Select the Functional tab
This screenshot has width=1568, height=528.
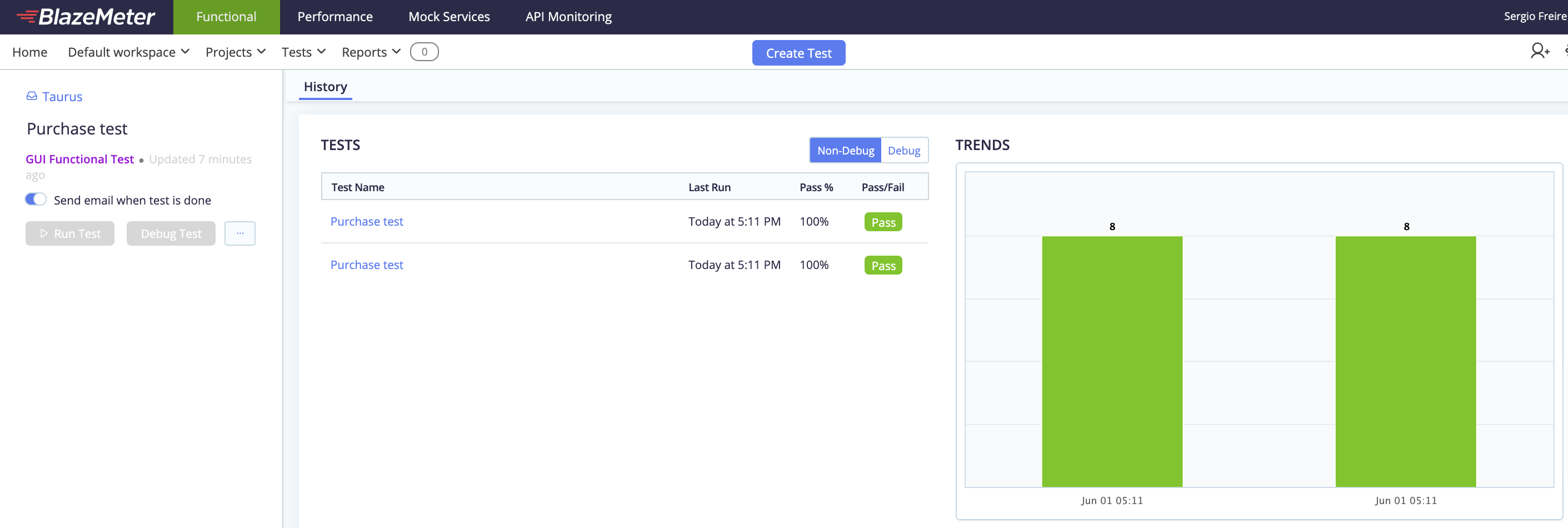pyautogui.click(x=227, y=17)
